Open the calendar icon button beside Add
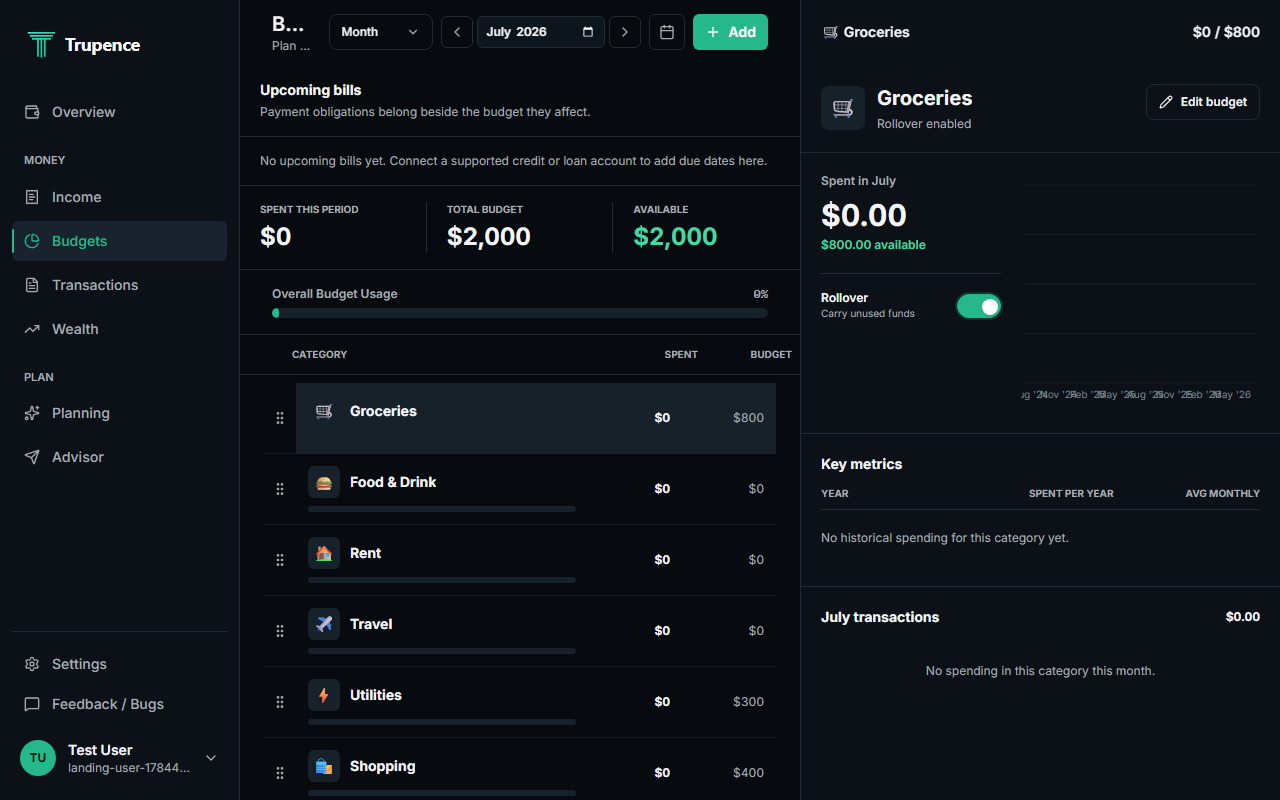 (667, 32)
